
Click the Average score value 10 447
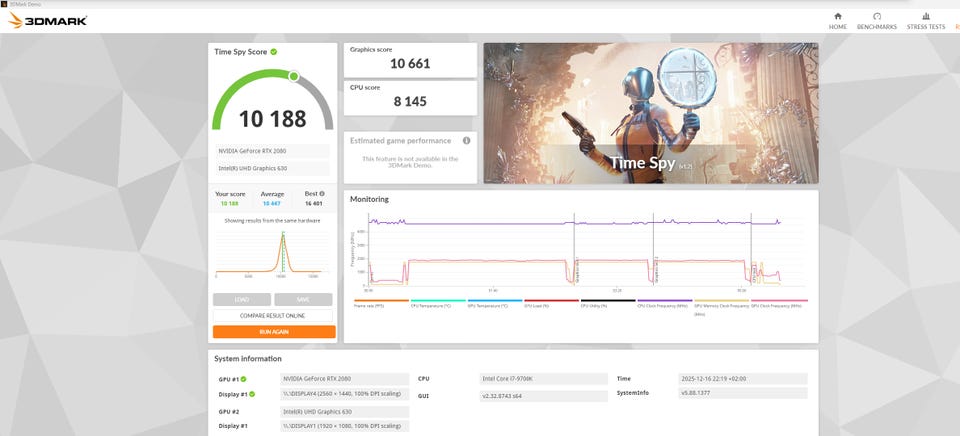click(x=272, y=203)
